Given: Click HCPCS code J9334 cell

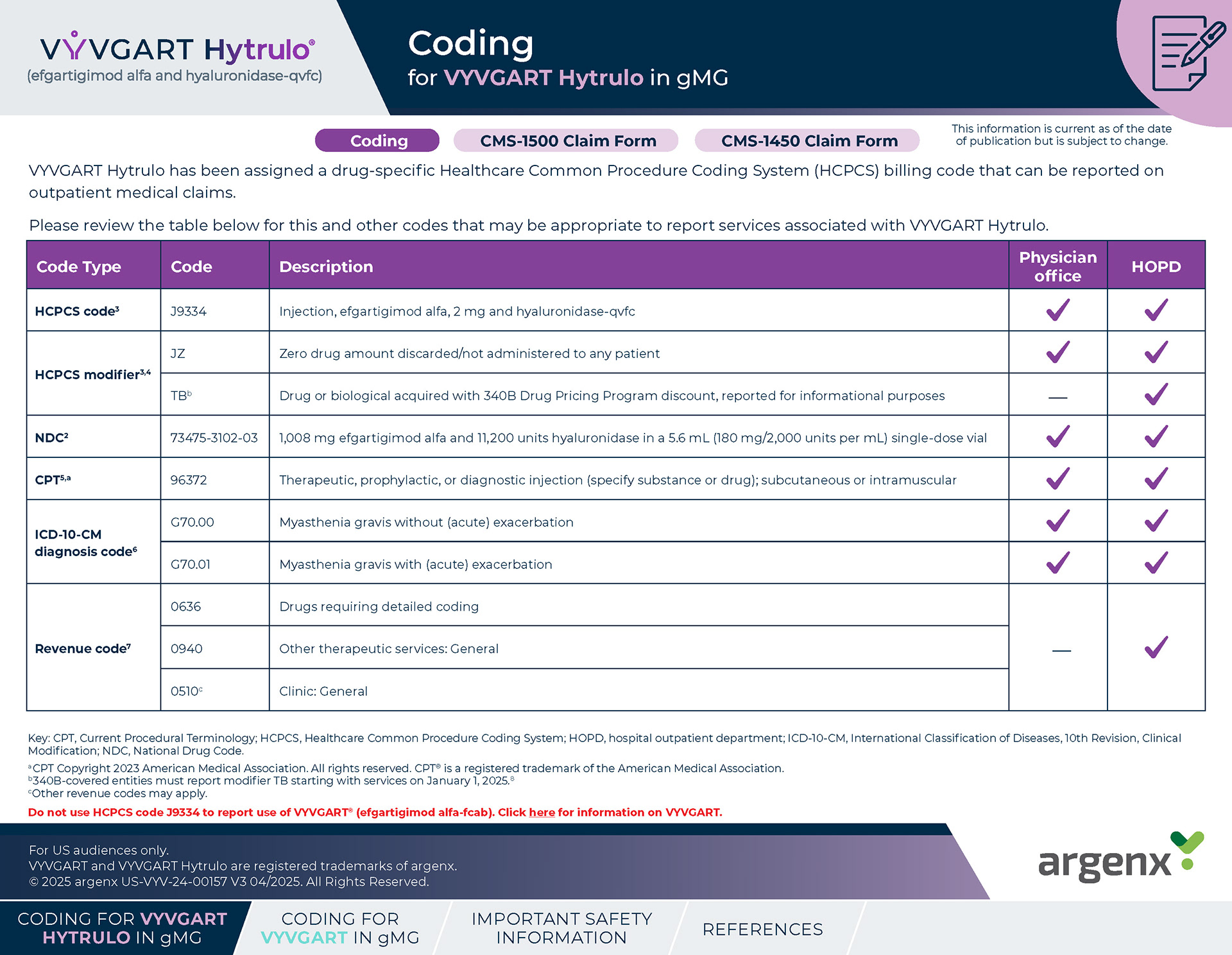Looking at the screenshot, I should click(x=189, y=312).
